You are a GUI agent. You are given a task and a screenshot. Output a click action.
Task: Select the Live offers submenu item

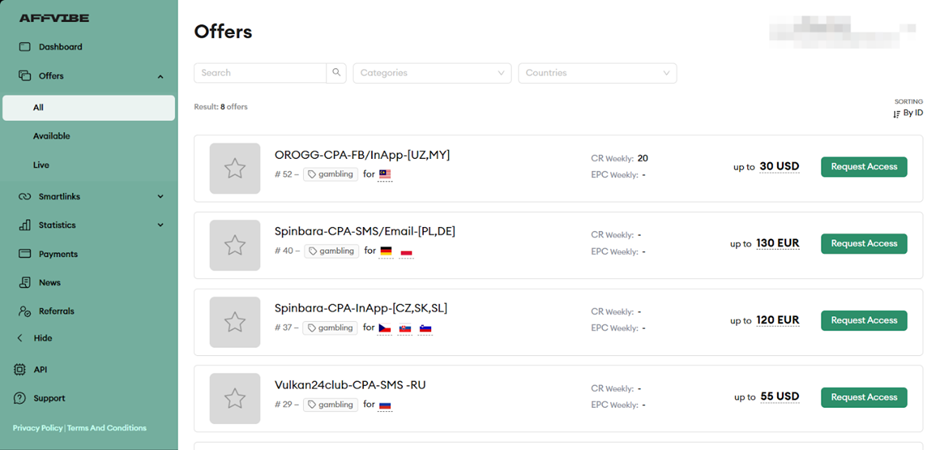tap(41, 165)
